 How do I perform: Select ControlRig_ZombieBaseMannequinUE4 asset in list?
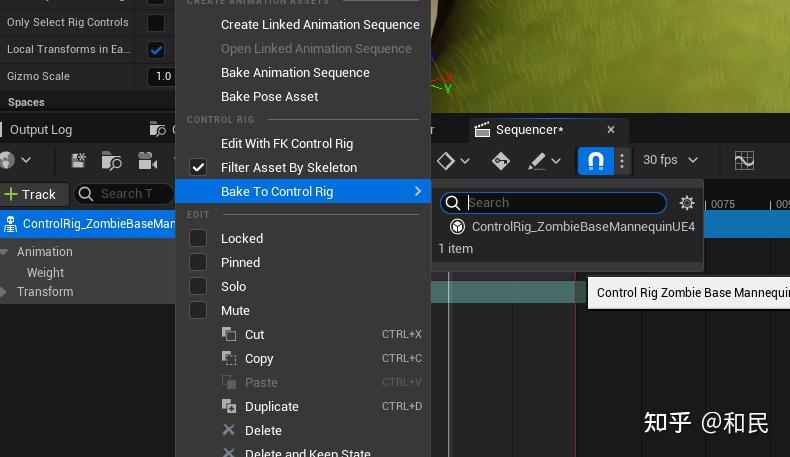point(582,227)
